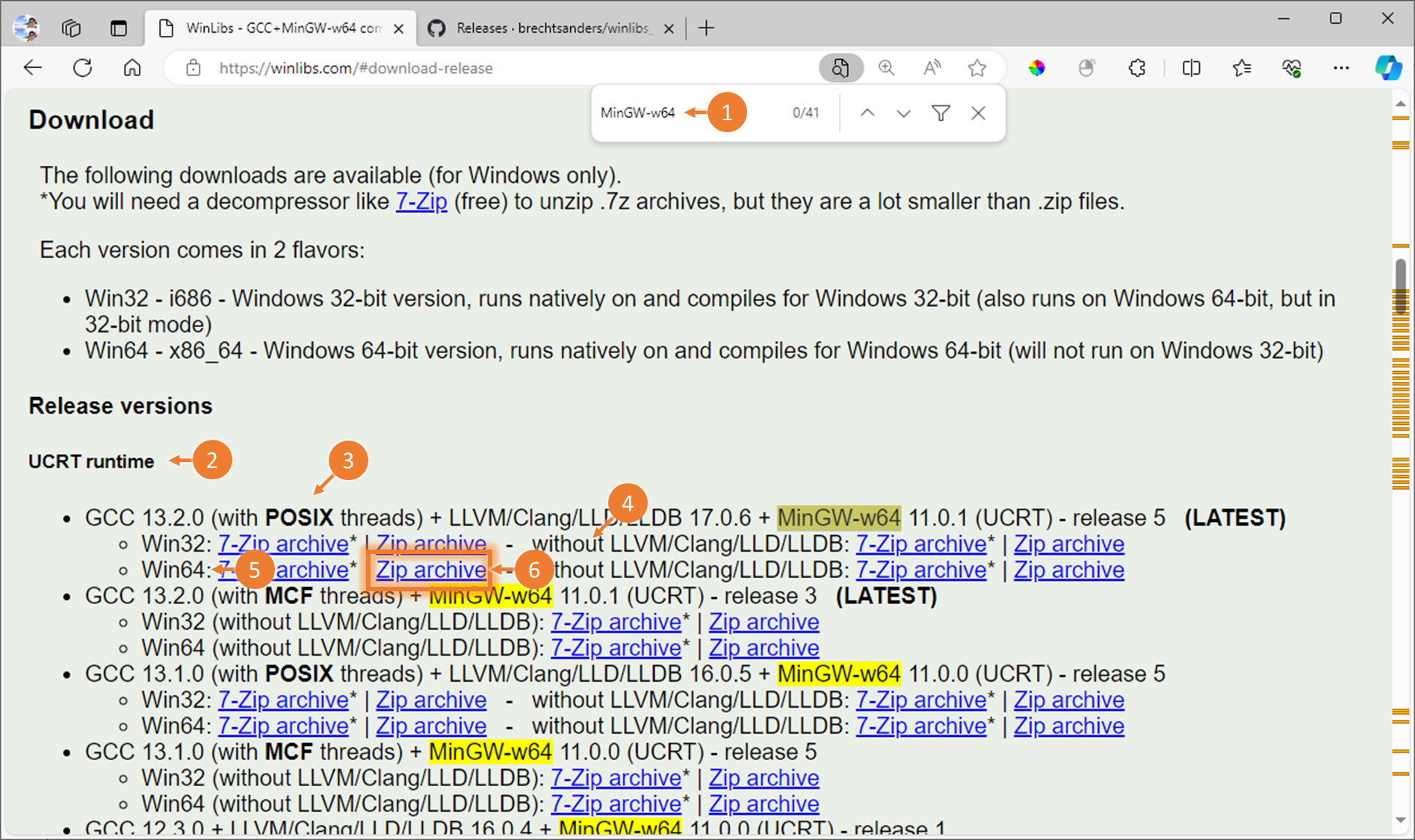This screenshot has width=1415, height=840.
Task: Jump to next find result
Action: 903,113
